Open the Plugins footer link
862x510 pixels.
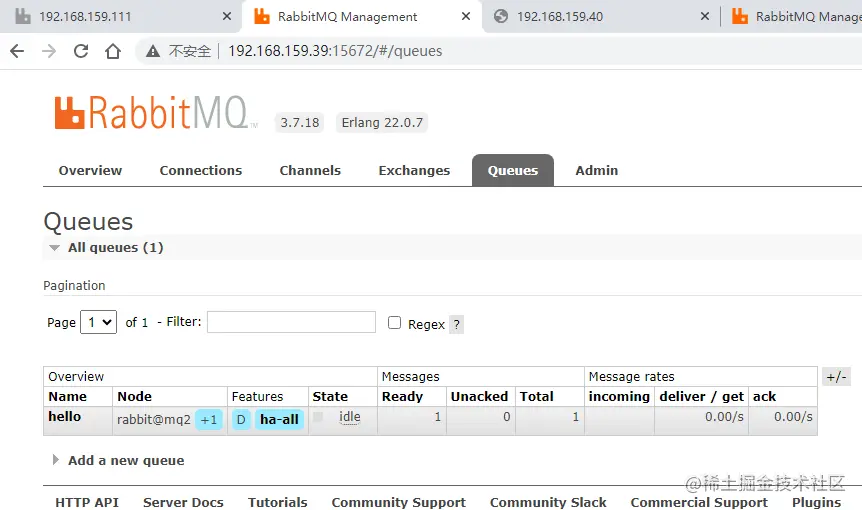click(816, 502)
